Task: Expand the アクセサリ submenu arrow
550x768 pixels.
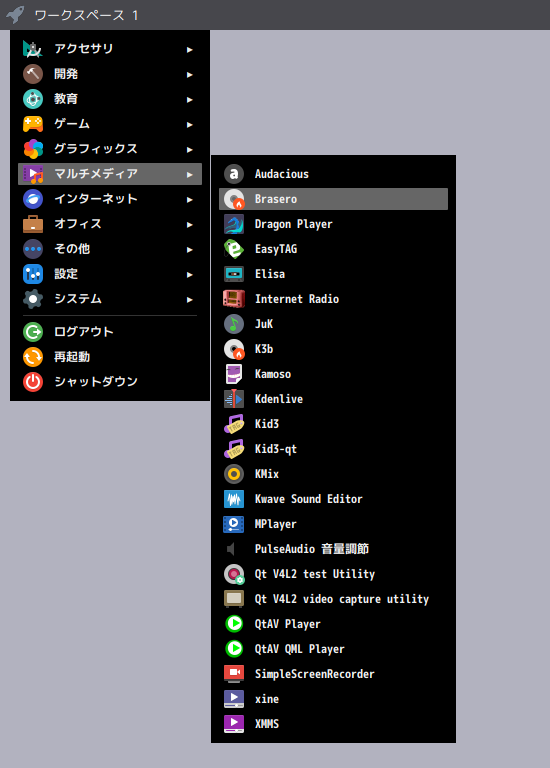Action: tap(190, 49)
